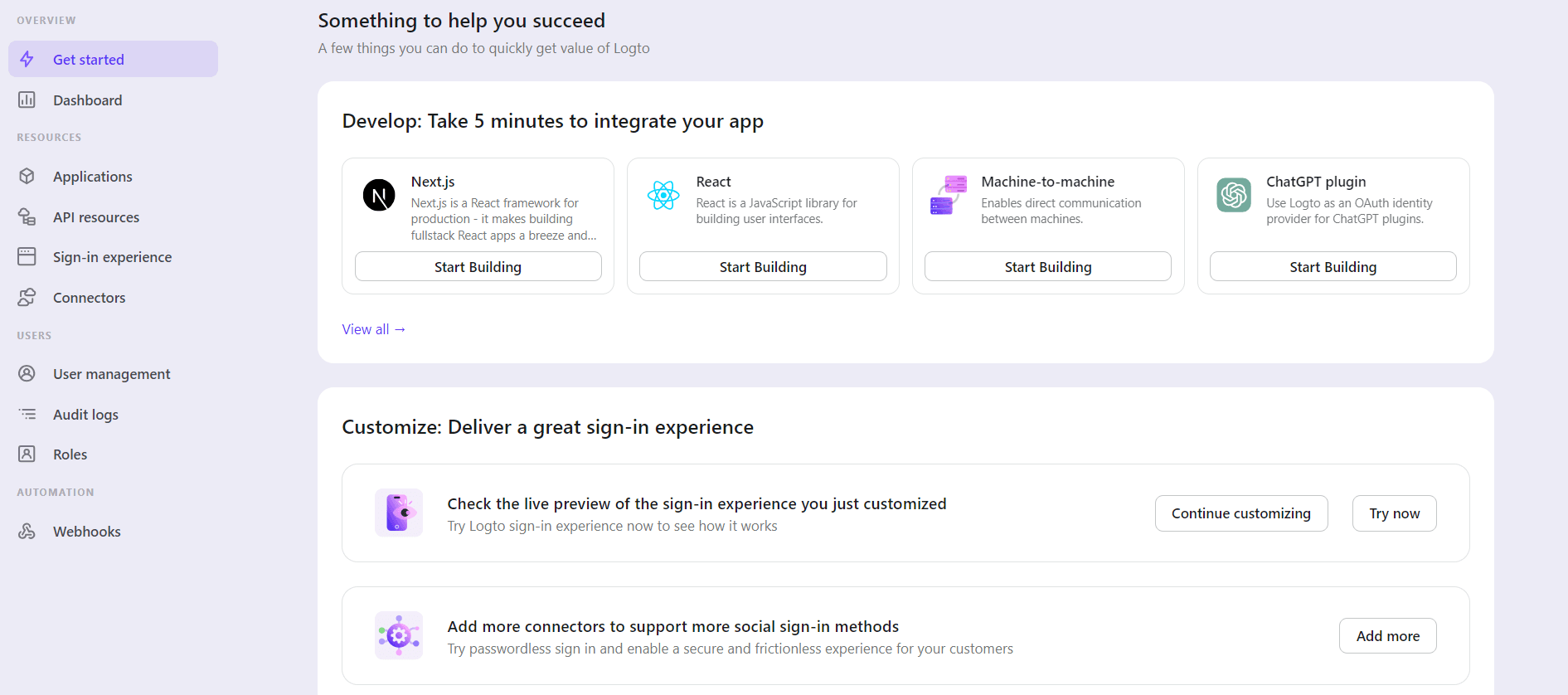Open the Webhooks page
The image size is (1568, 695).
click(x=113, y=531)
